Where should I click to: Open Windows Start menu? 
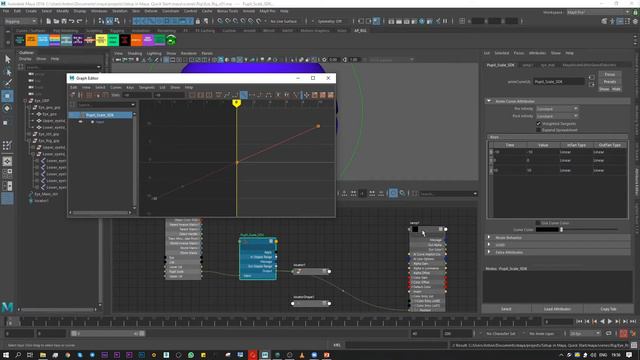6,355
